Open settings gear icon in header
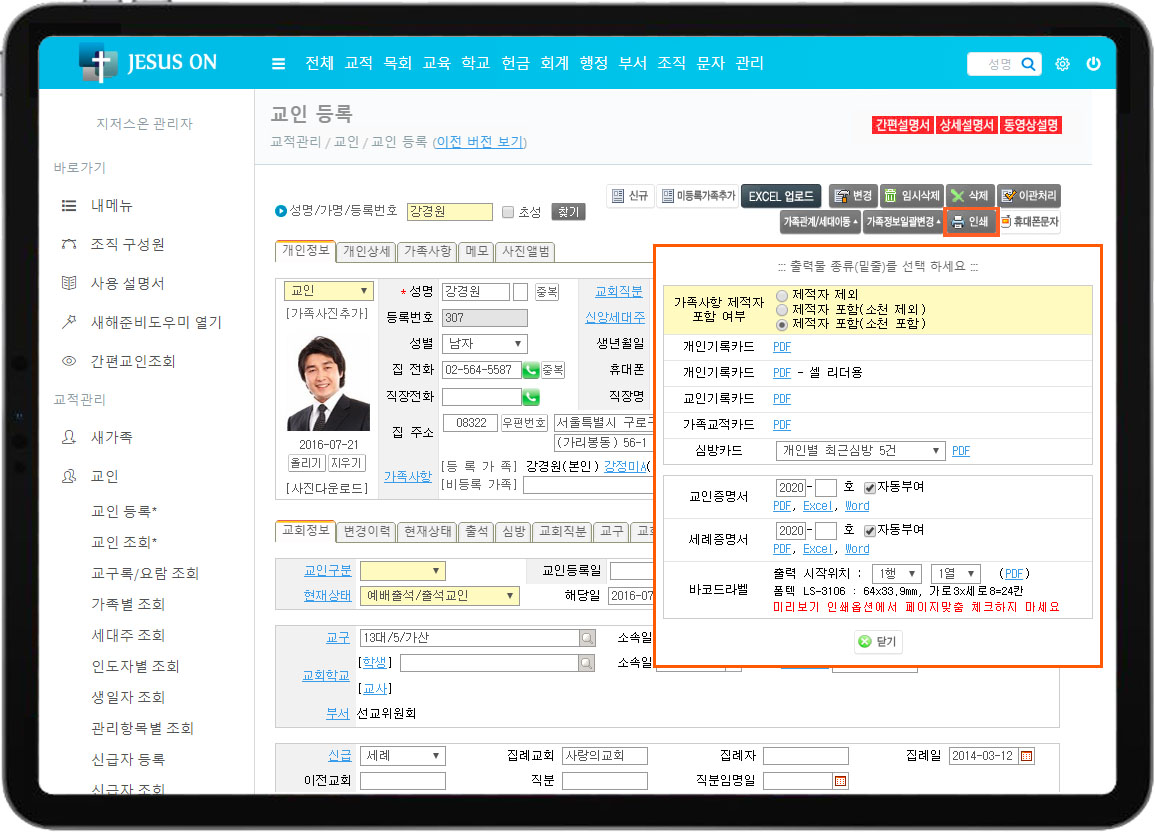 [1062, 64]
